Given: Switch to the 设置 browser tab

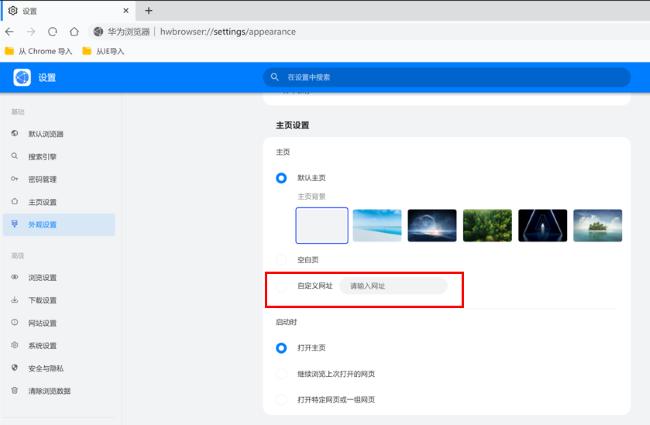Looking at the screenshot, I should tap(60, 10).
